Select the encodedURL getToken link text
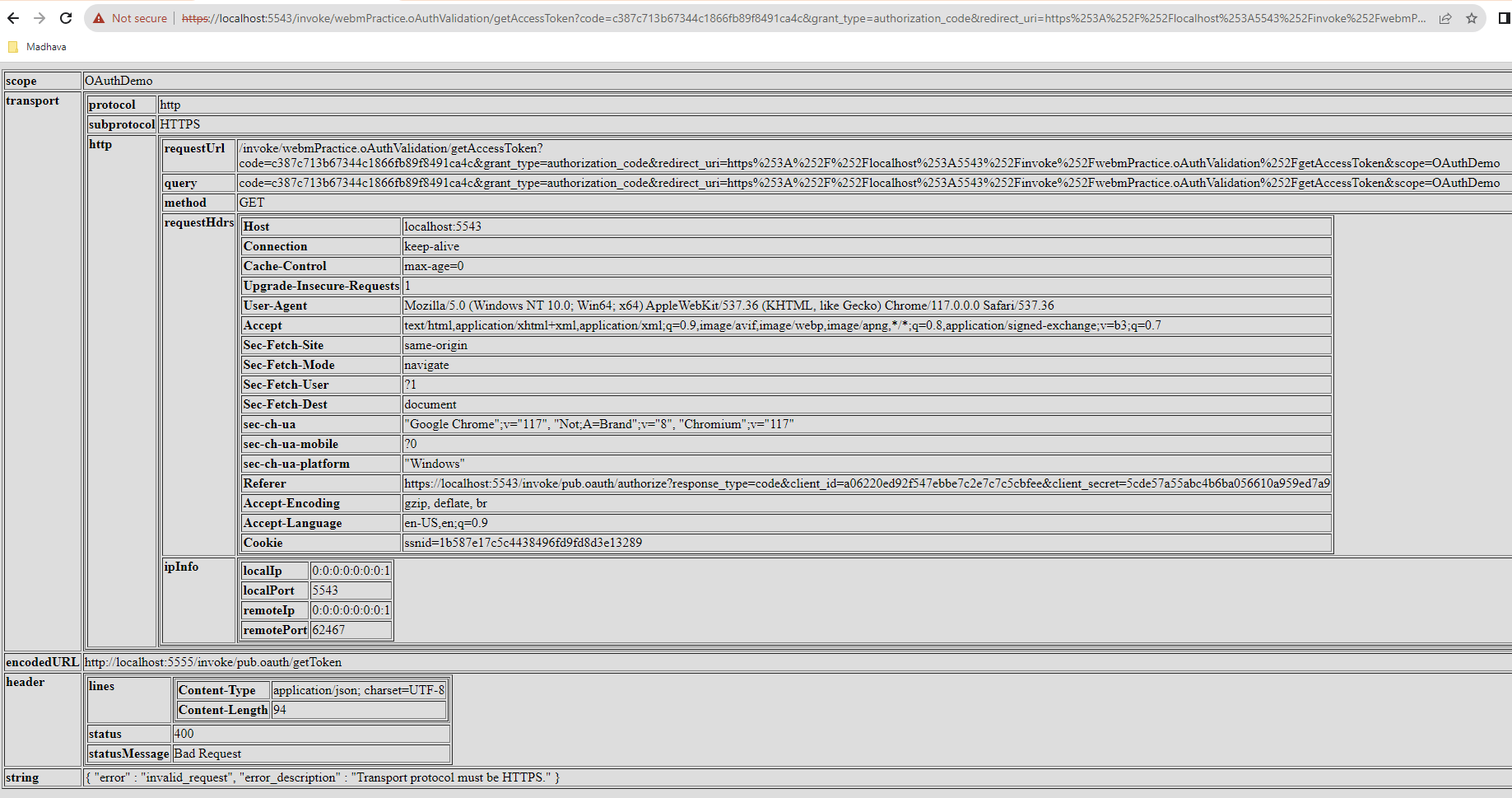1512x798 pixels. coord(214,661)
